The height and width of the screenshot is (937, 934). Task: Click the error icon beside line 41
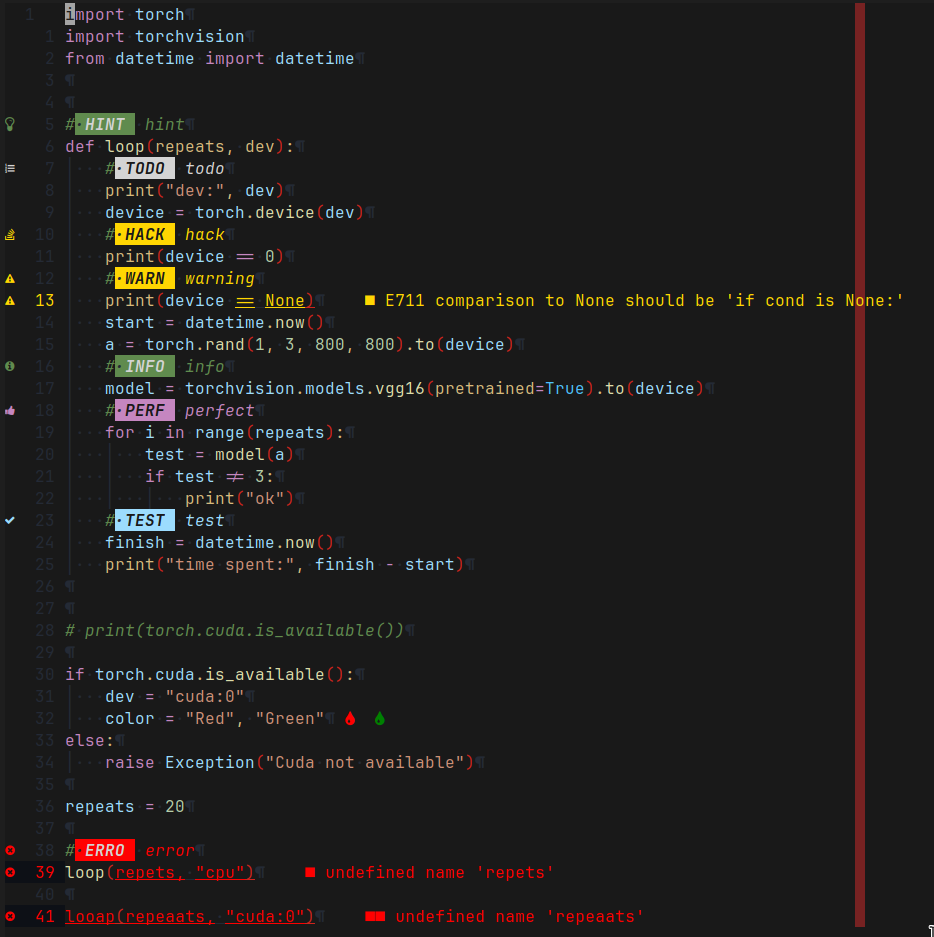click(9, 916)
